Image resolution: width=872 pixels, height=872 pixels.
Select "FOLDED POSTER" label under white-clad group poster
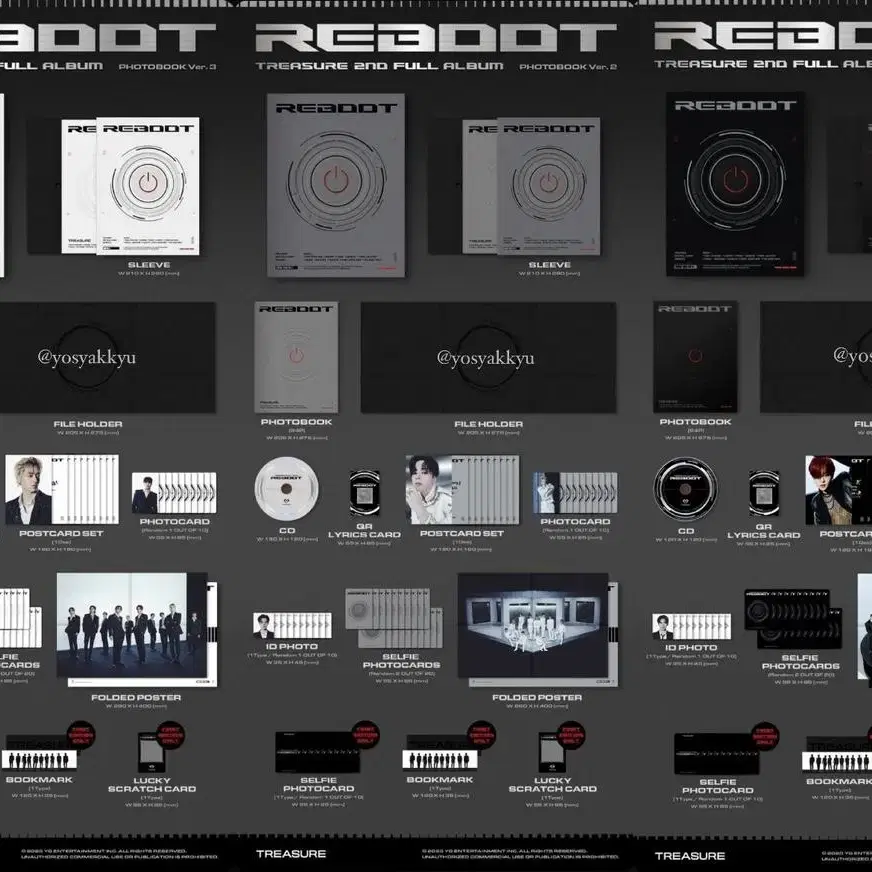click(x=537, y=697)
